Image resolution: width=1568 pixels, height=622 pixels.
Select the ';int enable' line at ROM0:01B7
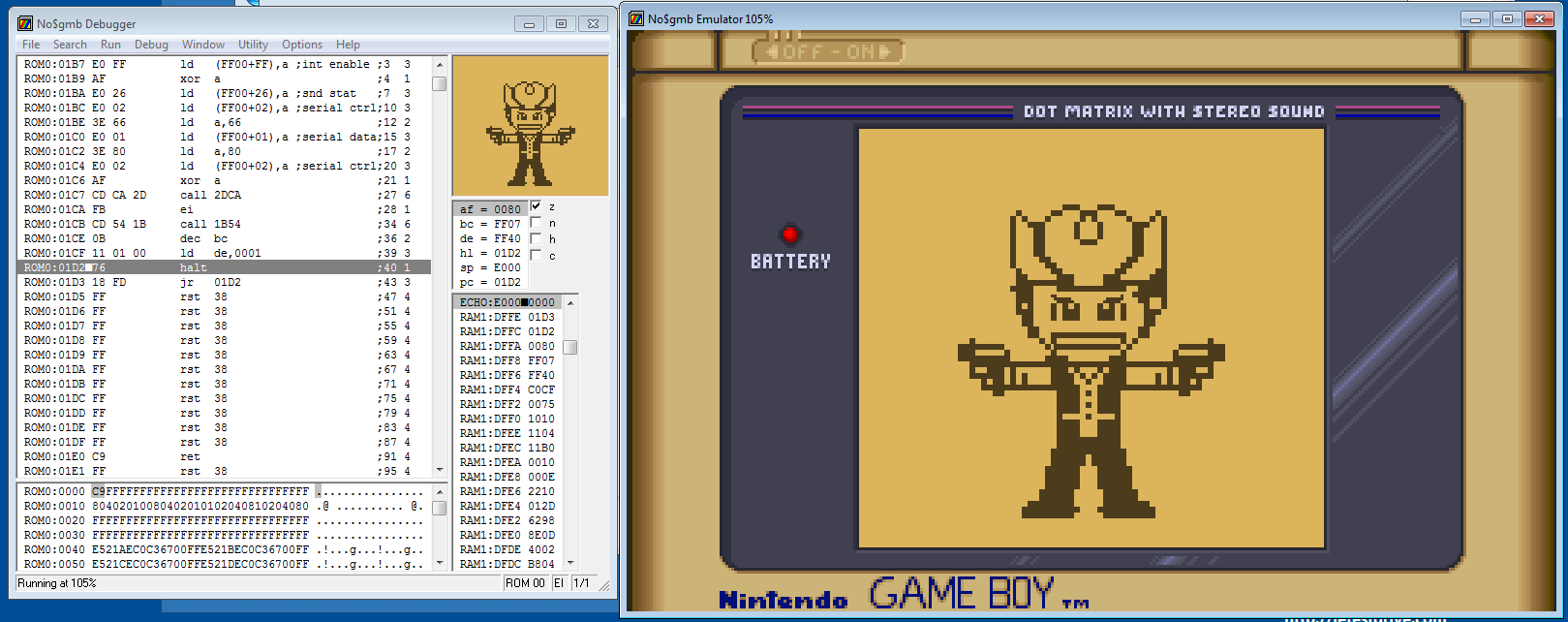[224, 64]
